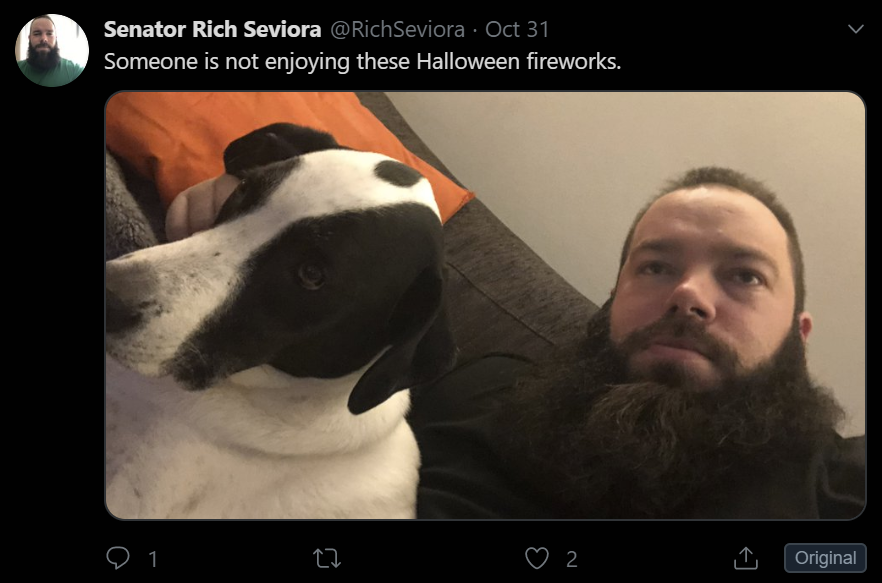Click the tweet text about Halloween fireworks

point(362,61)
